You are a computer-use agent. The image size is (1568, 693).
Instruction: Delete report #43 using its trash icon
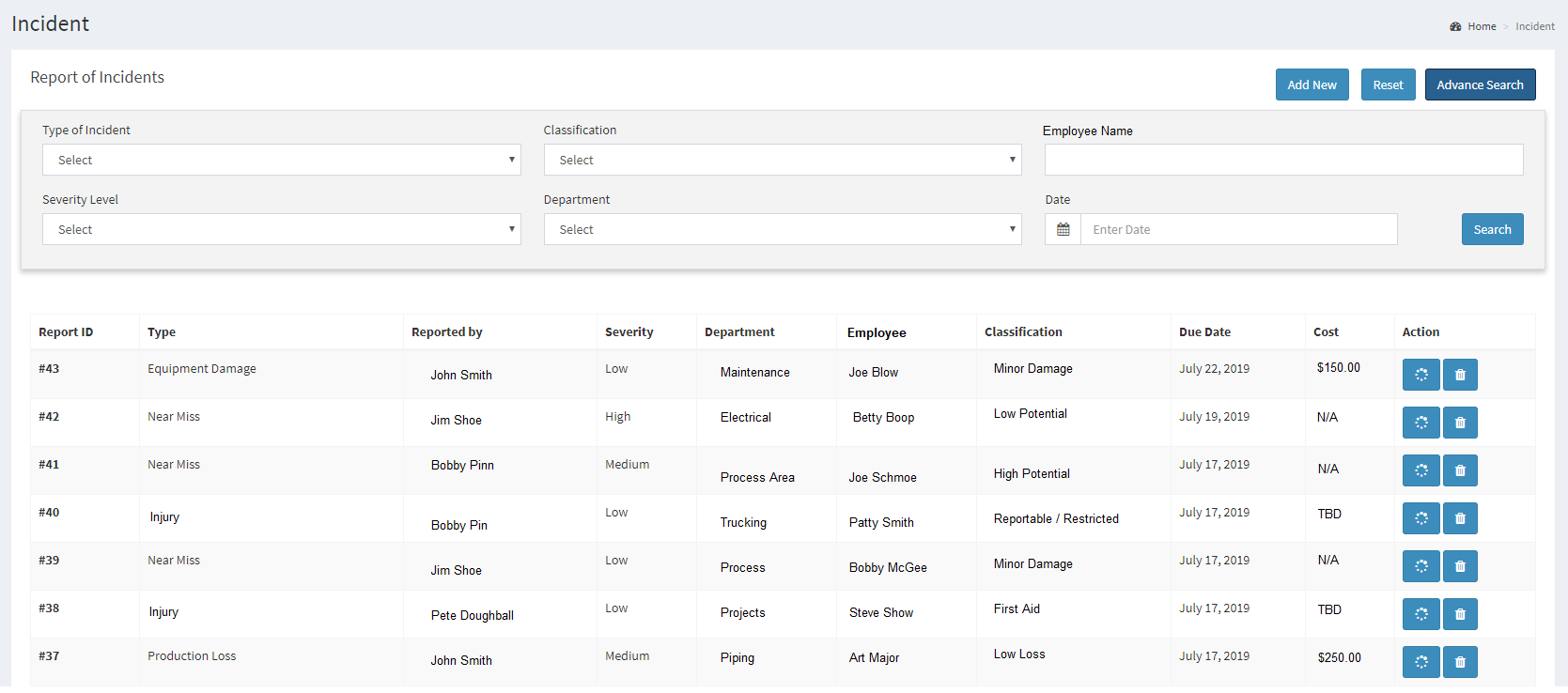pyautogui.click(x=1460, y=375)
